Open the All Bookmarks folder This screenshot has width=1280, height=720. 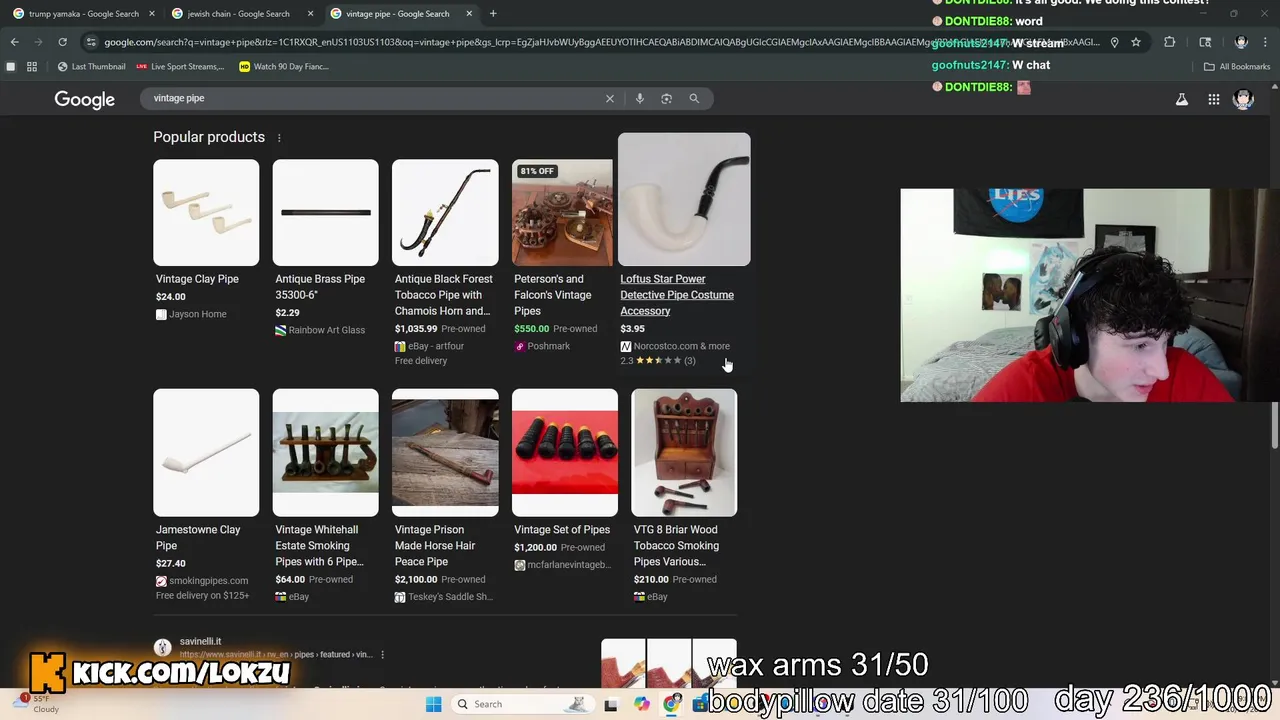pyautogui.click(x=1237, y=66)
